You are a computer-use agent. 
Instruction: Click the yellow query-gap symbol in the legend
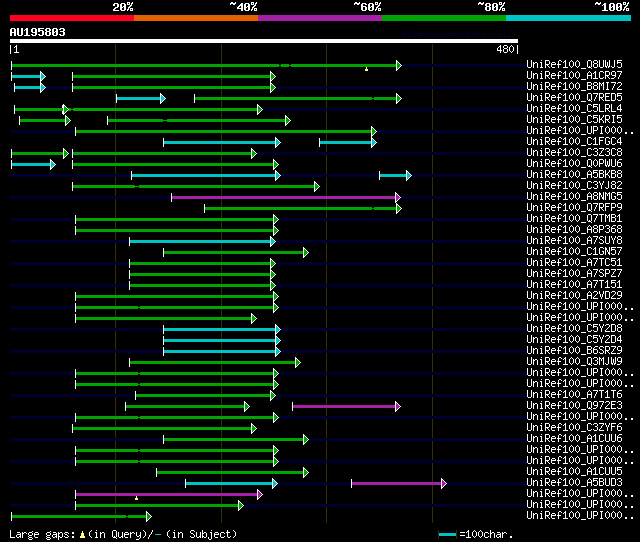[x=82, y=534]
